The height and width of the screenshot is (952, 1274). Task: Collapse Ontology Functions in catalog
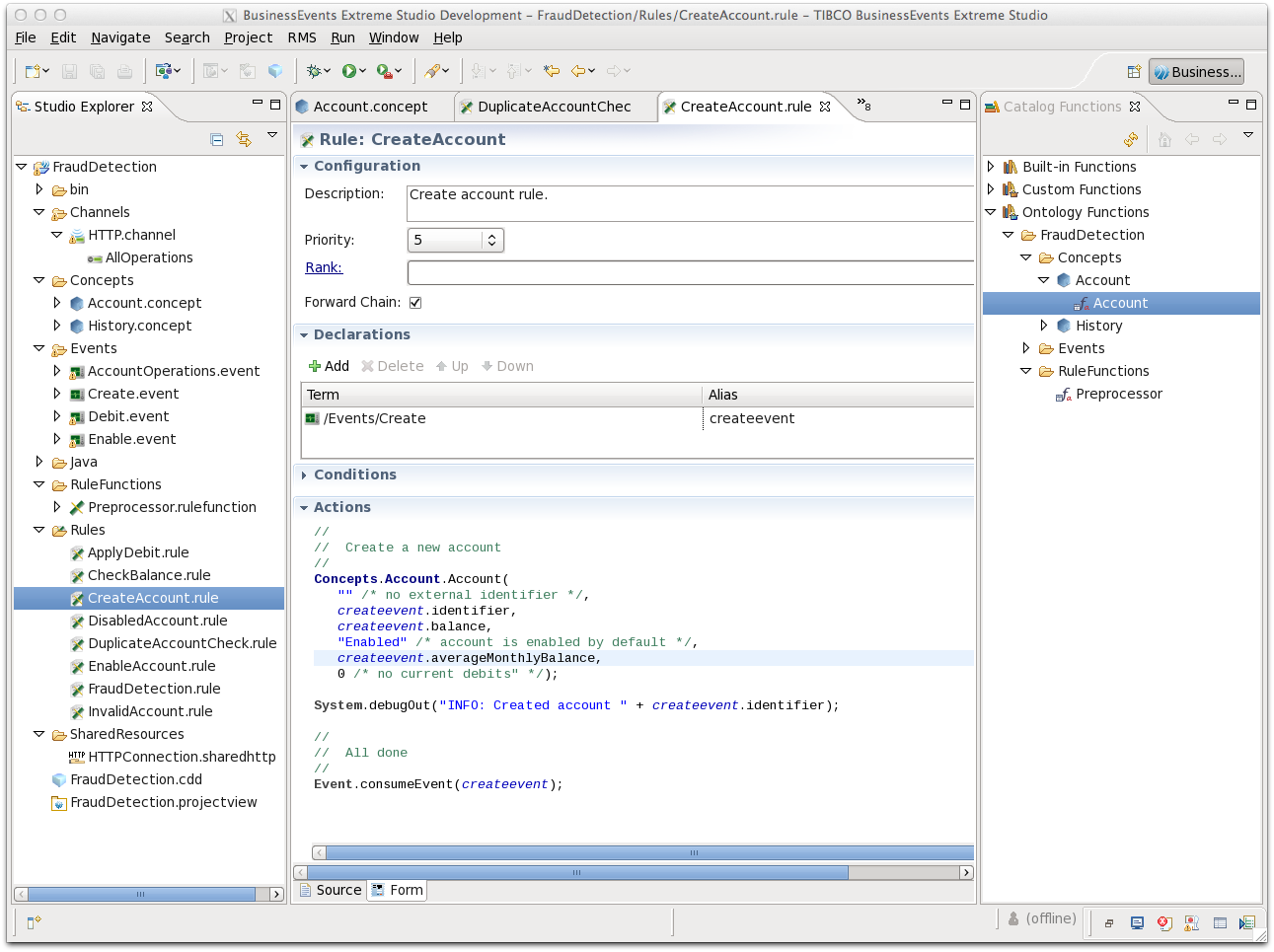click(992, 212)
